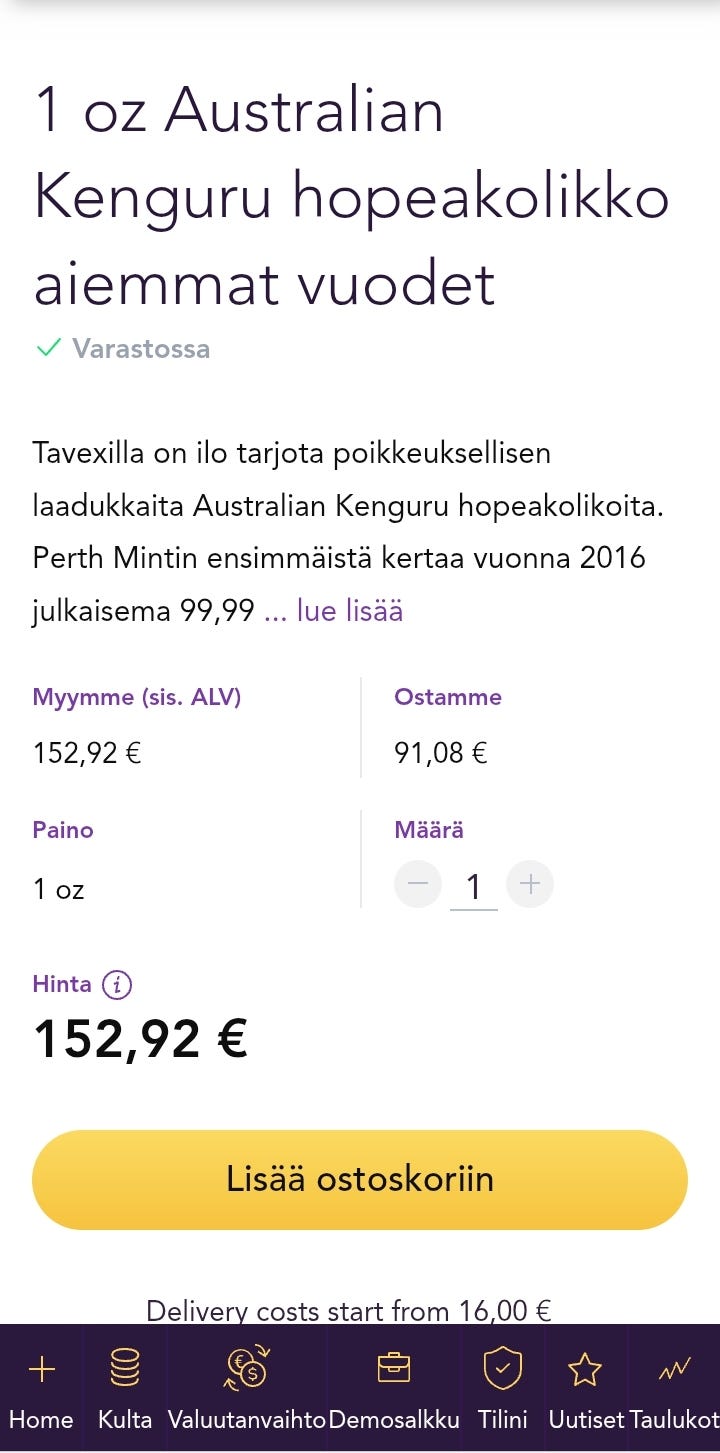
Task: Expand the description with lue lisää
Action: tap(350, 610)
